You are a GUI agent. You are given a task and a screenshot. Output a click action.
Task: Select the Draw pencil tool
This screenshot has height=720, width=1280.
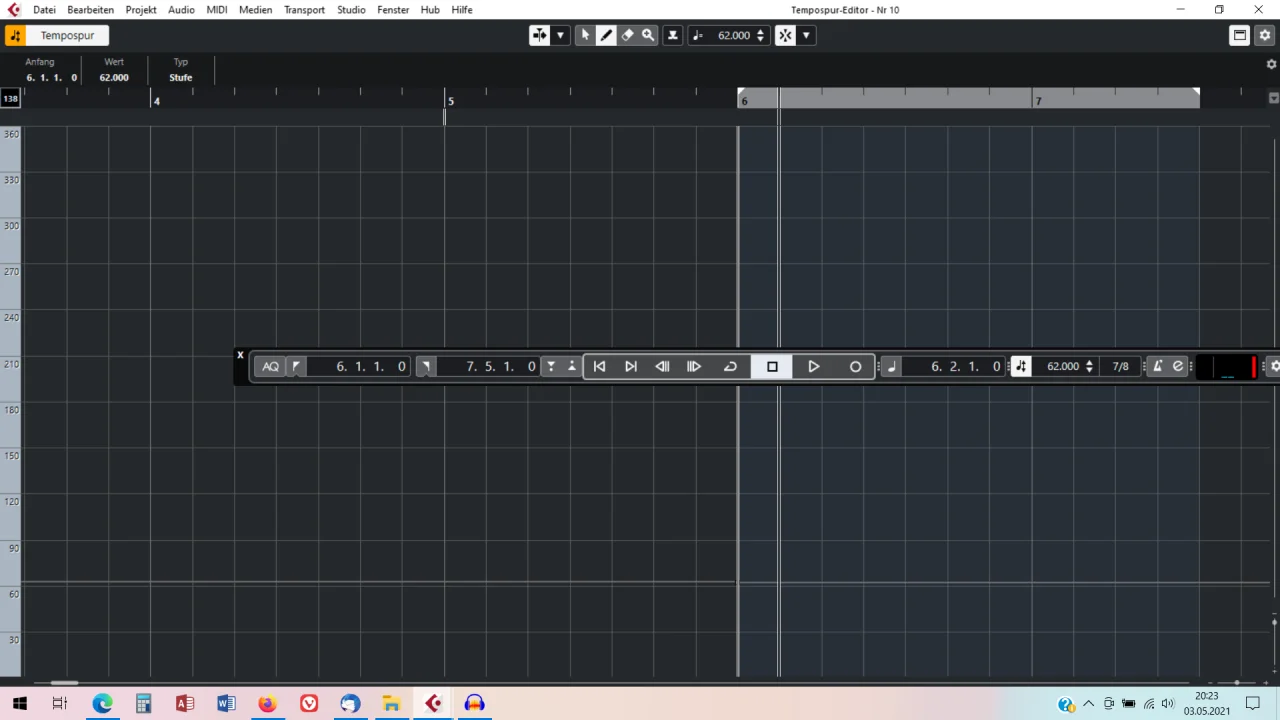(x=606, y=35)
